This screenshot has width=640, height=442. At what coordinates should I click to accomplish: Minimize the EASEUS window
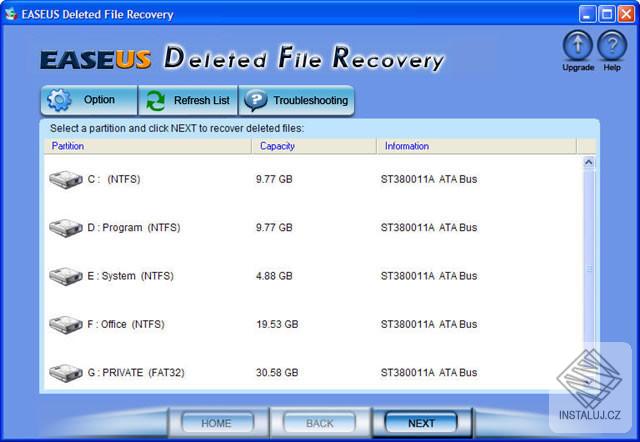pos(587,14)
